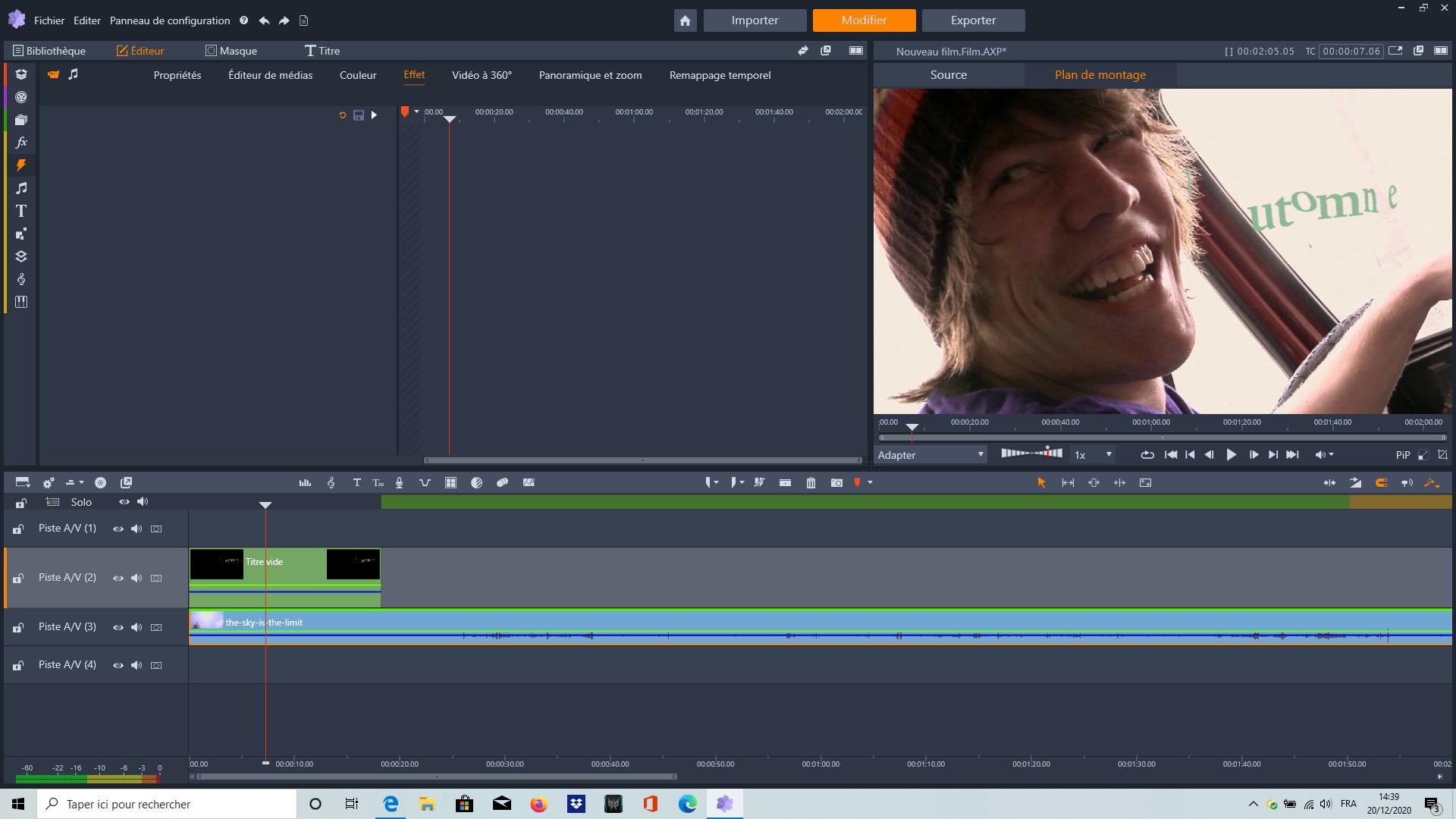Screen dimensions: 1456x819
Task: Mute Piste A/V (3) speaker icon
Action: [136, 627]
